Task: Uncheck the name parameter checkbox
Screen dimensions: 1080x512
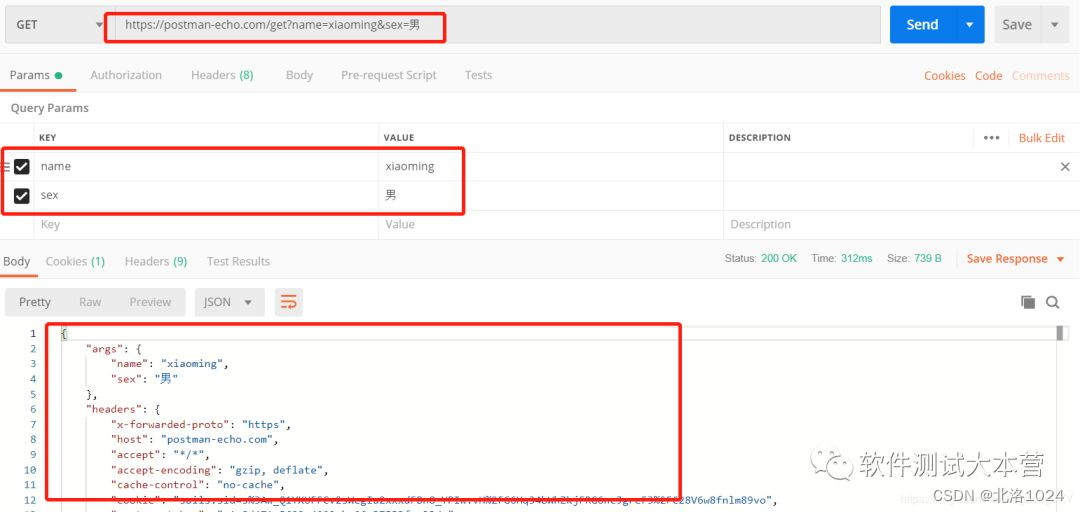Action: point(22,167)
